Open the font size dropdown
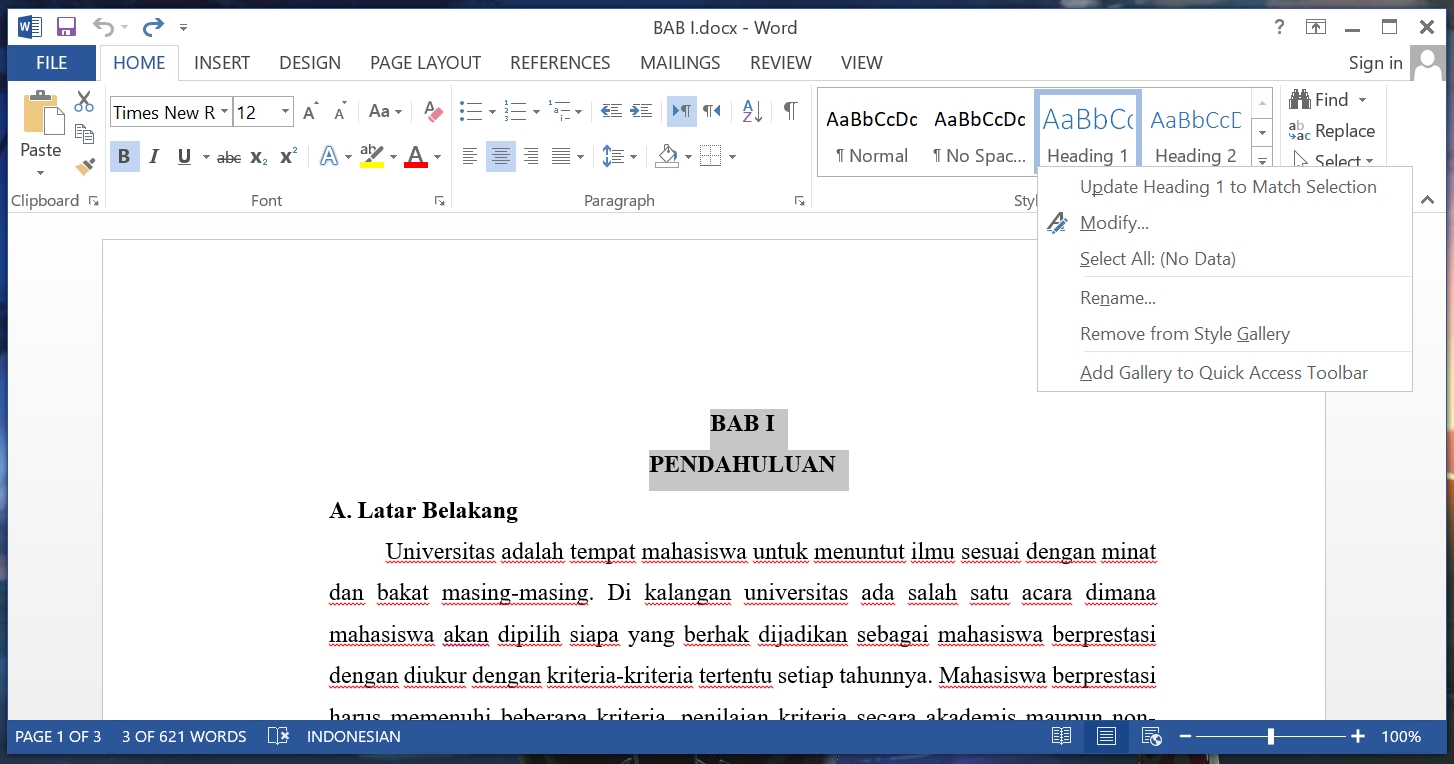1454x764 pixels. (x=285, y=112)
